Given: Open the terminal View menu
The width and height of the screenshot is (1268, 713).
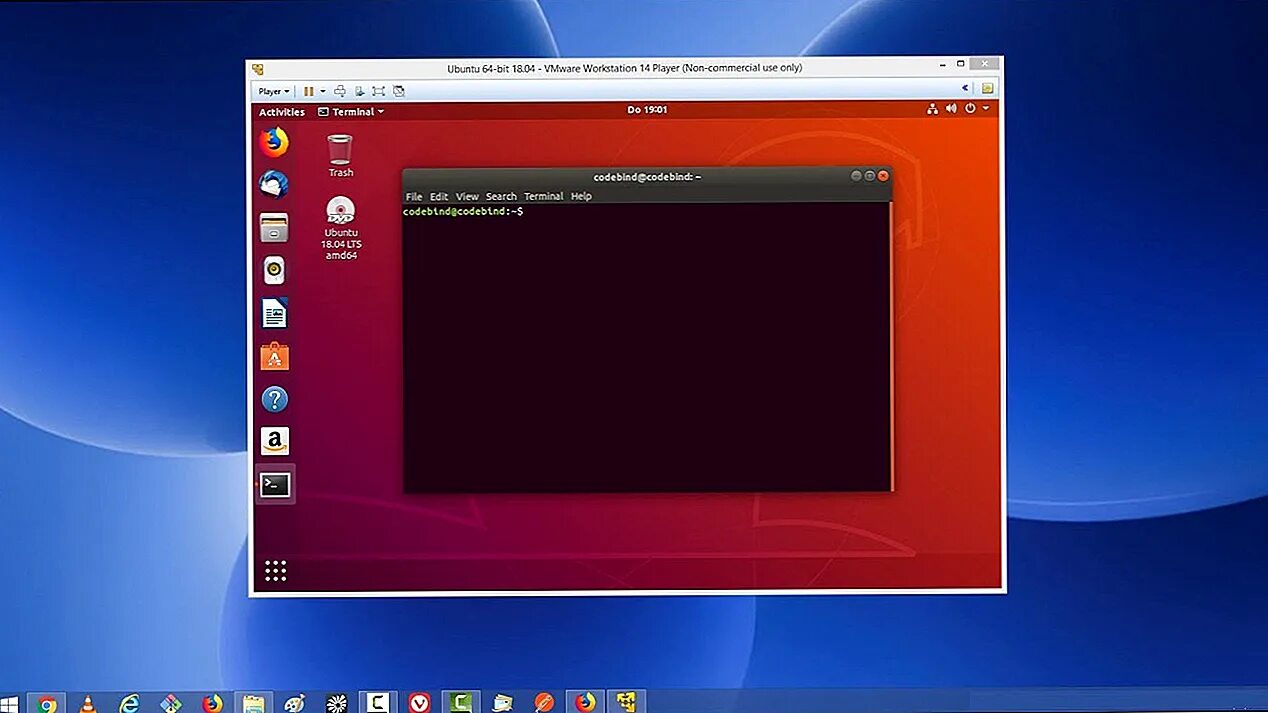Looking at the screenshot, I should coord(467,196).
